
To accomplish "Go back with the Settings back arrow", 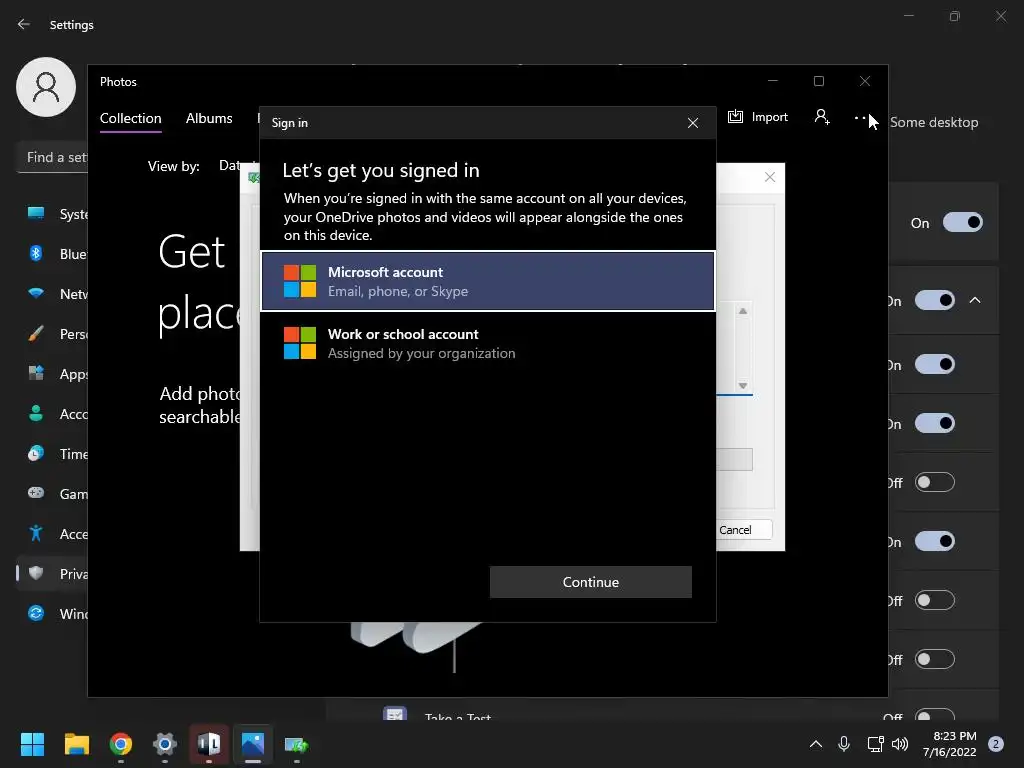I will (24, 24).
